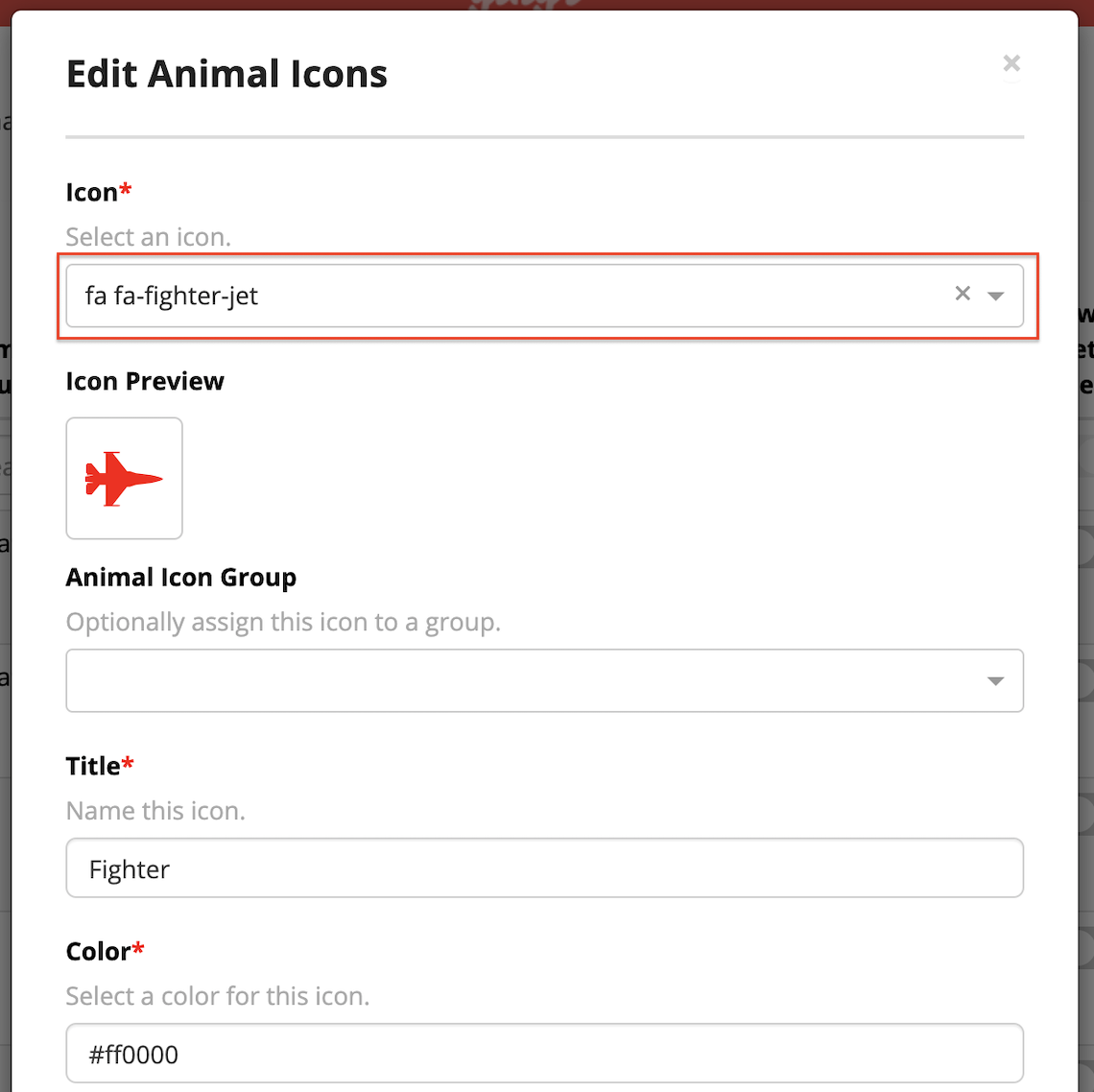This screenshot has width=1094, height=1092.
Task: Expand the Icon select dropdown arrow
Action: [x=995, y=296]
